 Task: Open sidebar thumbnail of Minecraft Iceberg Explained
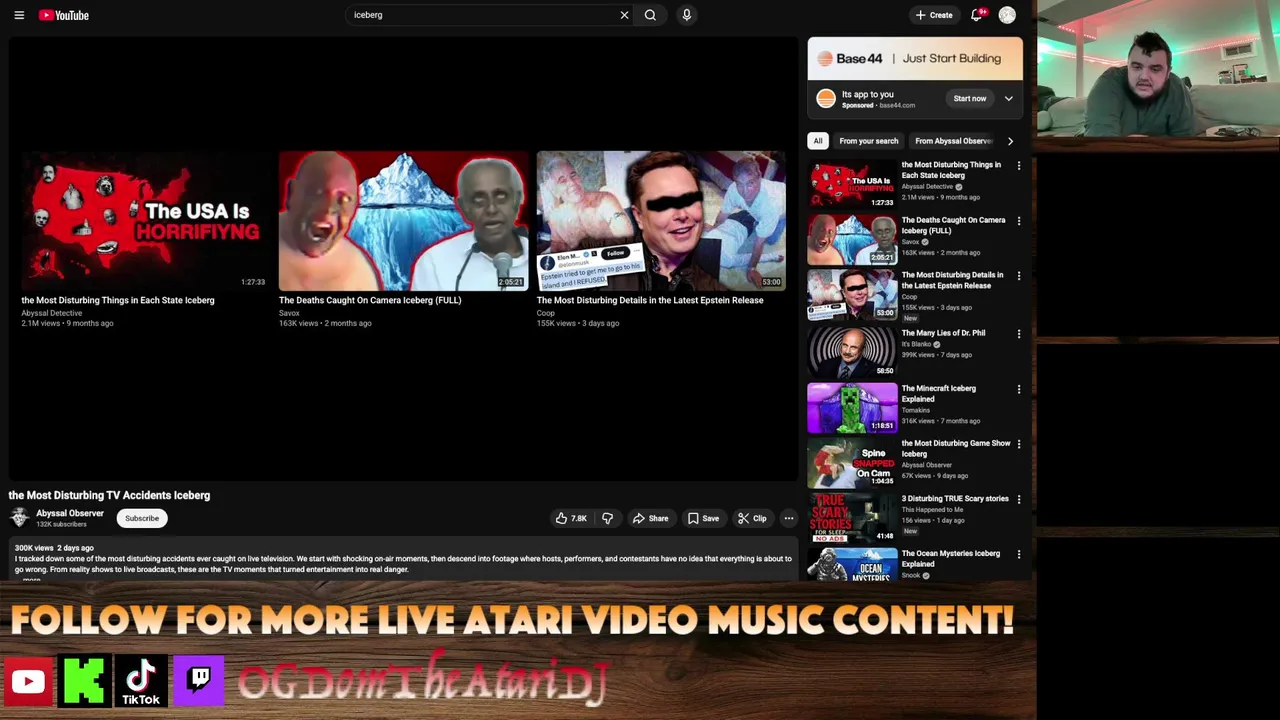[852, 407]
